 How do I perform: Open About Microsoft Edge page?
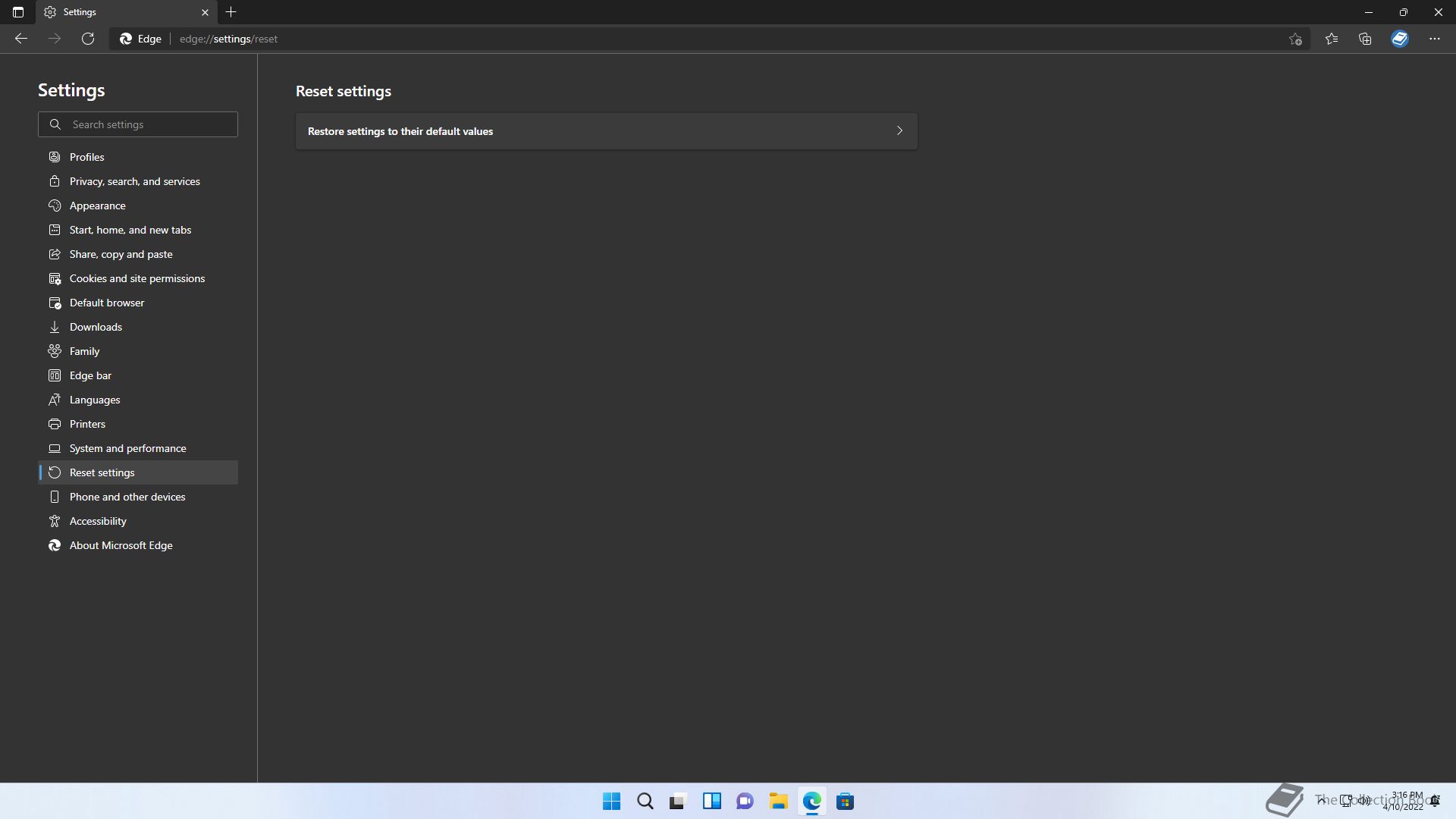121,545
